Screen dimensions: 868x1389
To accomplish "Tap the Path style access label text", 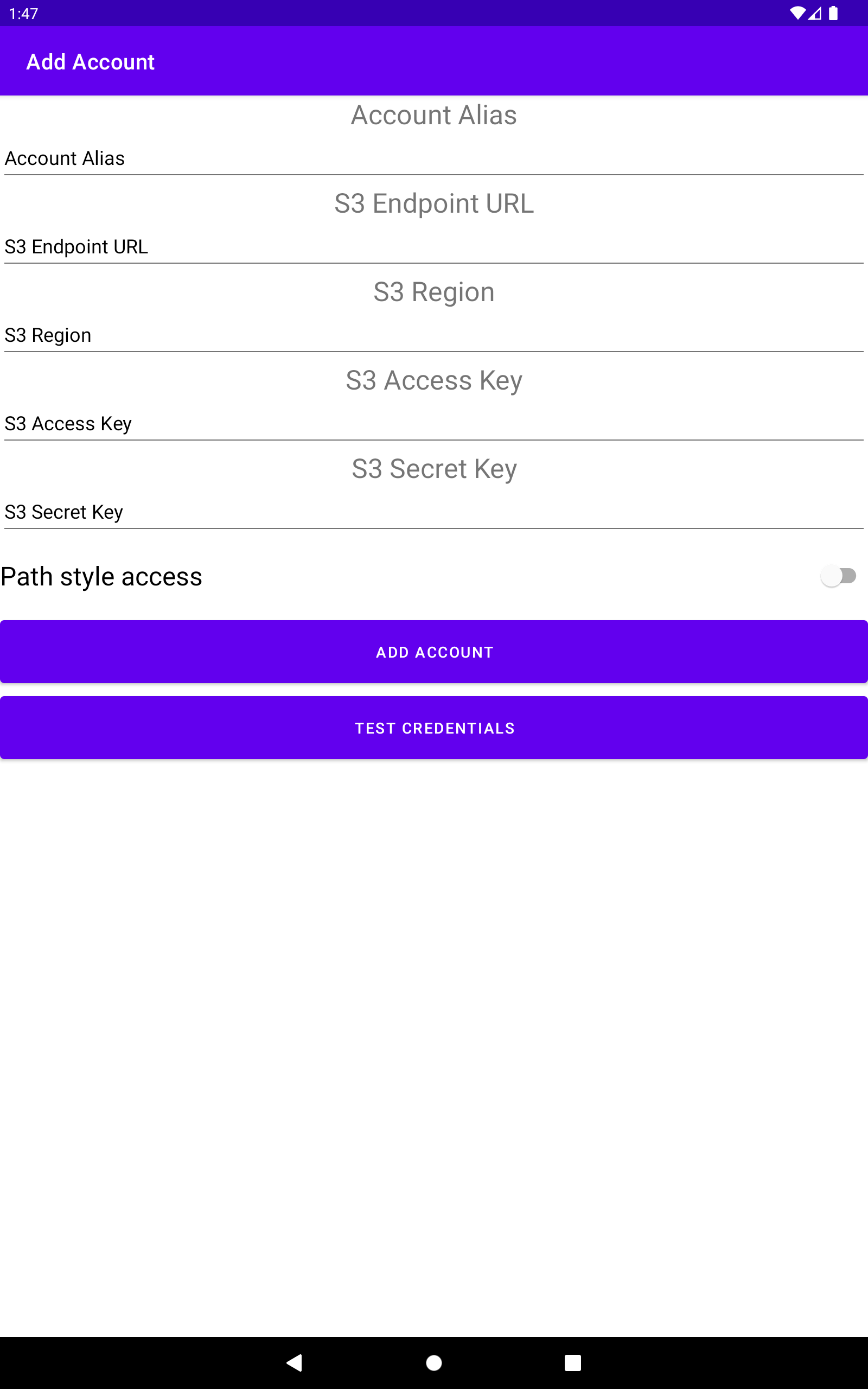I will point(101,576).
